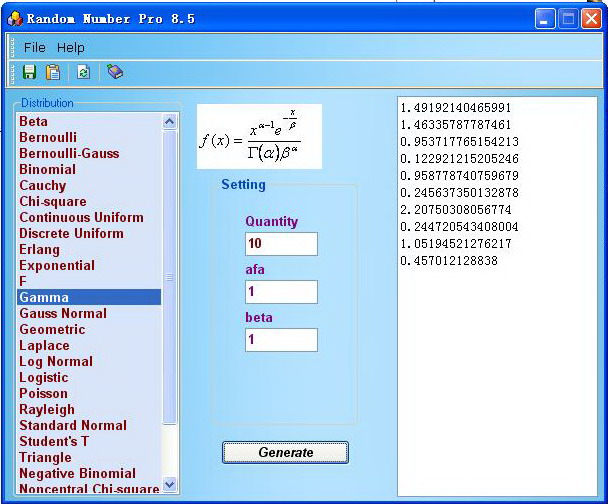This screenshot has width=608, height=504.
Task: Pick the Poisson distribution
Action: point(44,393)
